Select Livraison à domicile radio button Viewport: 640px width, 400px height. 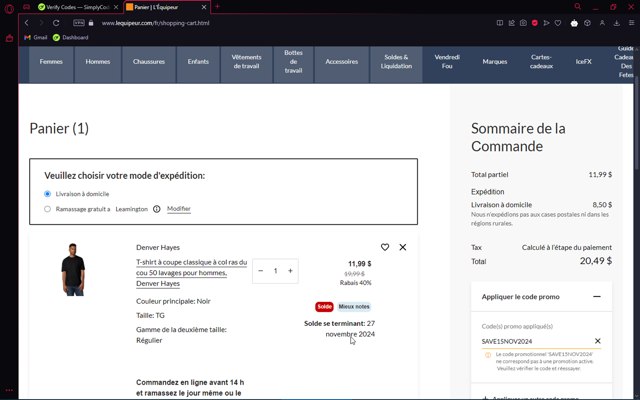47,194
